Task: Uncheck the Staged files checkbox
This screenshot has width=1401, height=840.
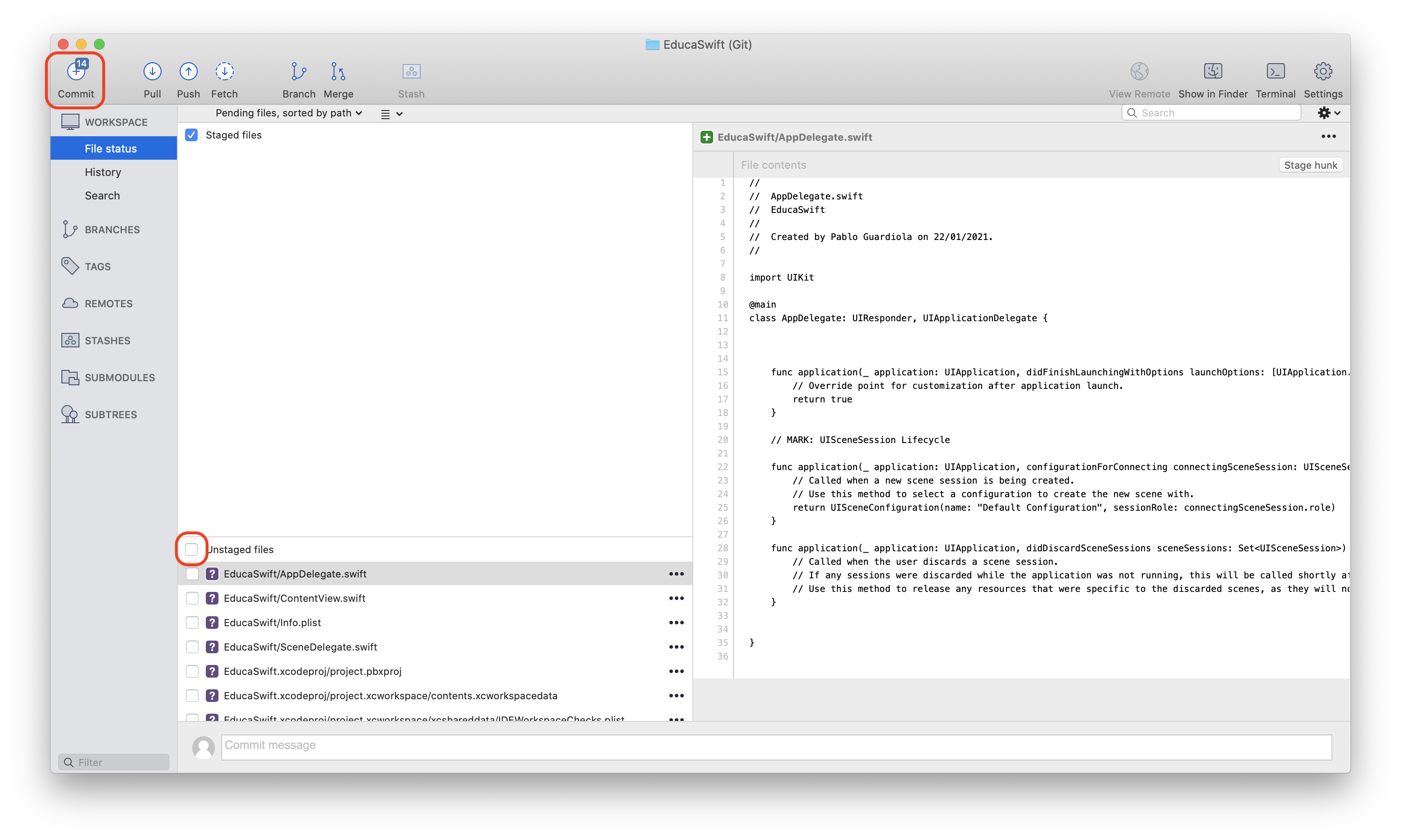Action: point(191,135)
